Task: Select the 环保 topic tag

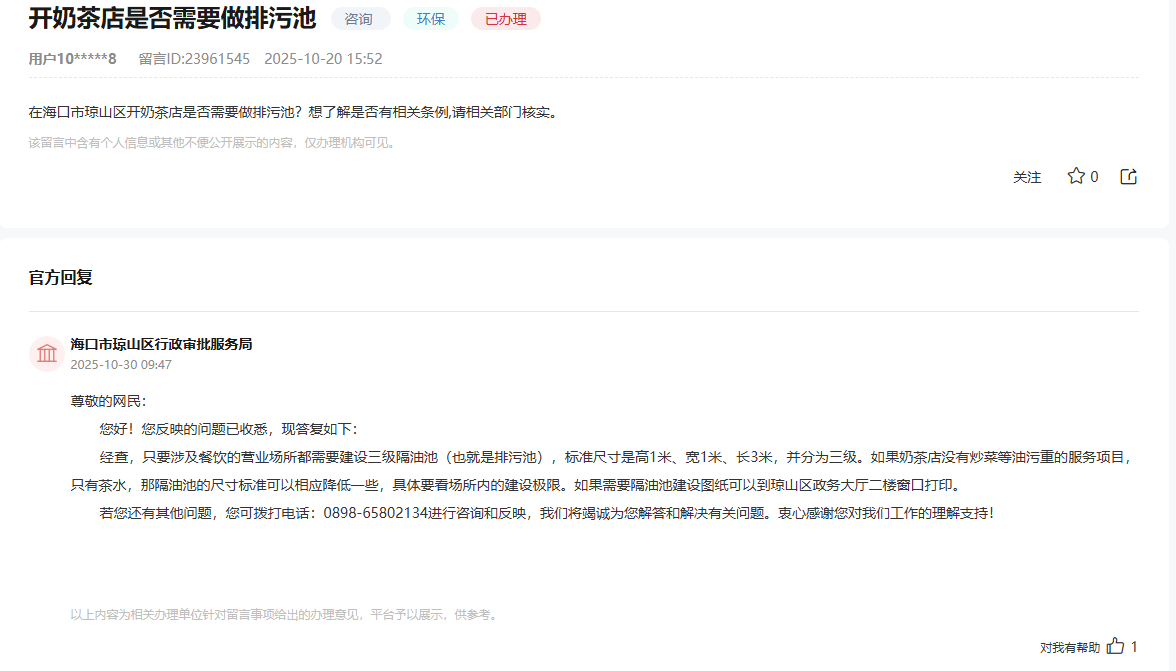Action: (x=430, y=18)
